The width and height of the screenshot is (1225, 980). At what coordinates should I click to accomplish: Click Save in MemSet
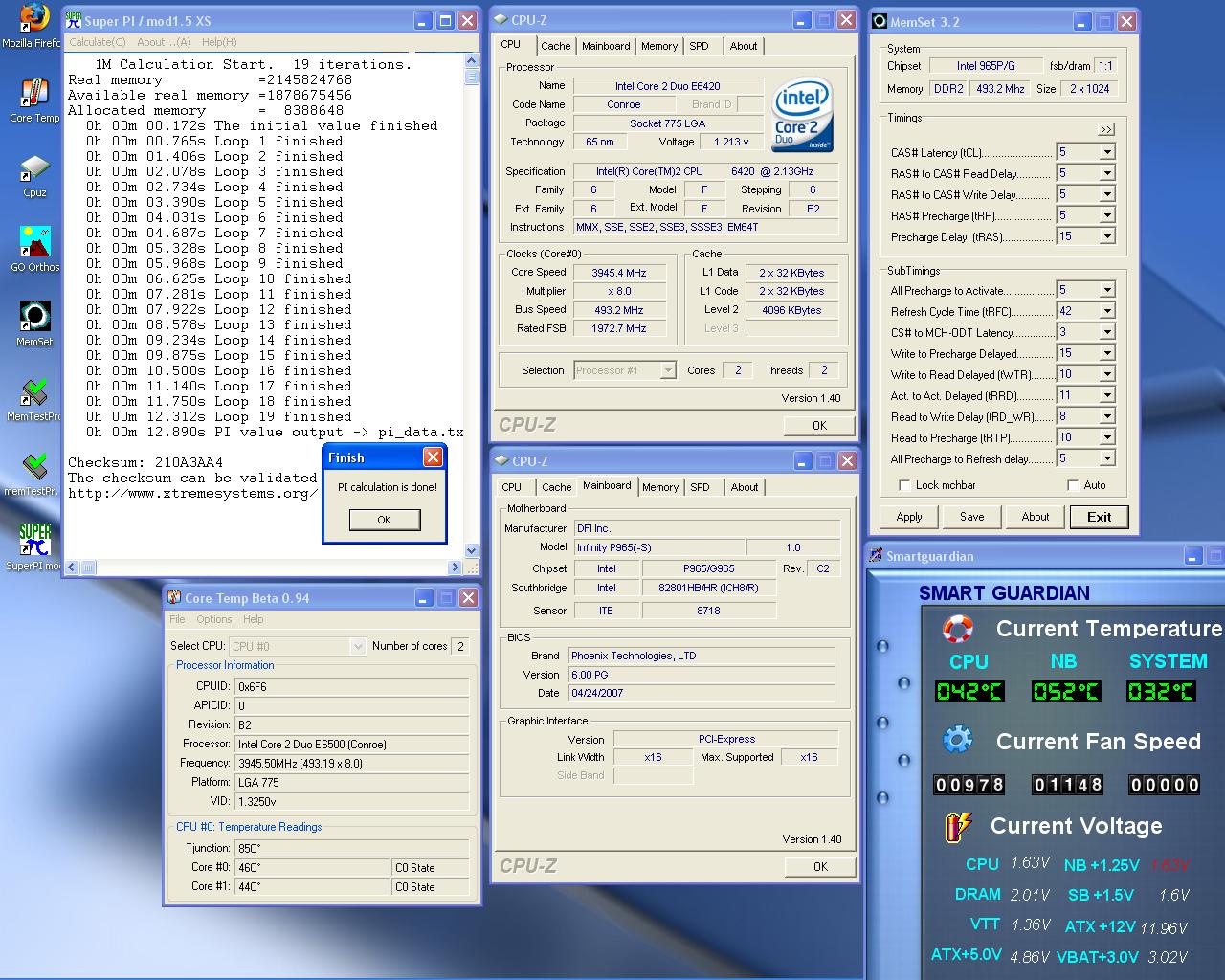point(971,517)
